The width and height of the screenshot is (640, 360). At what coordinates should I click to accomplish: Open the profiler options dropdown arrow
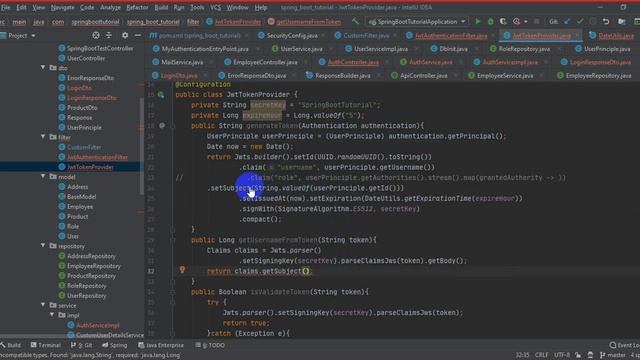(x=526, y=22)
